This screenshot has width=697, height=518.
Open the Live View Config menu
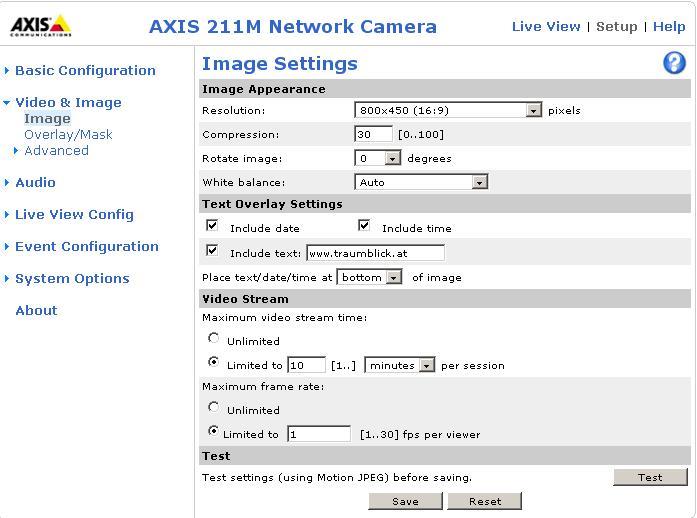(x=74, y=214)
